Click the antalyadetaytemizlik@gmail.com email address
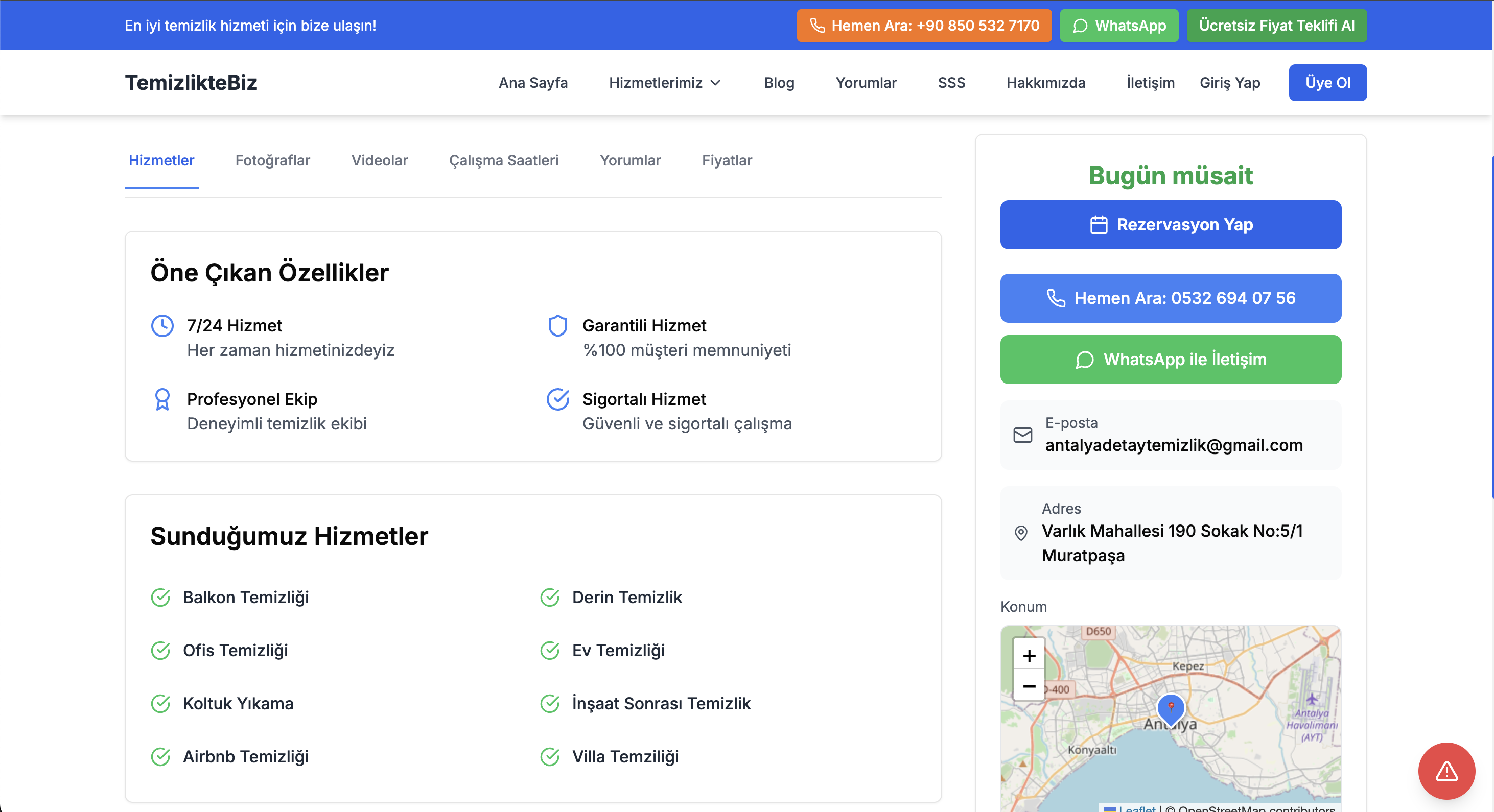Screen dimensions: 1494x812 1174,445
